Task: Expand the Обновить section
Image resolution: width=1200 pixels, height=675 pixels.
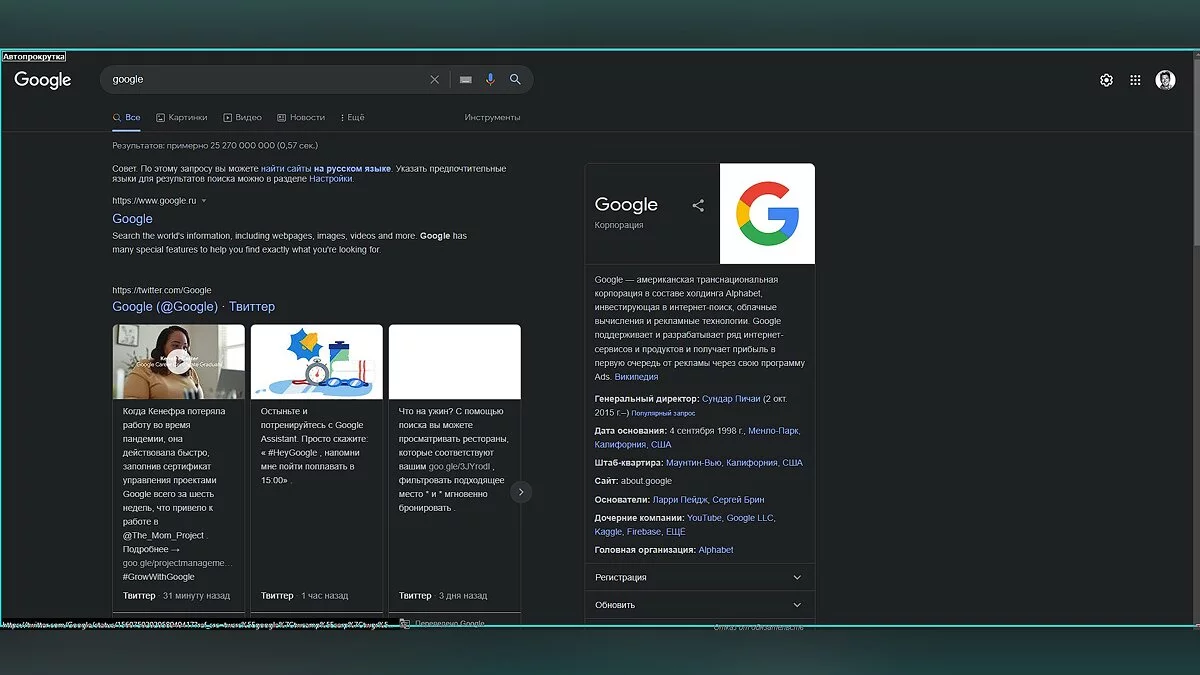Action: 700,605
